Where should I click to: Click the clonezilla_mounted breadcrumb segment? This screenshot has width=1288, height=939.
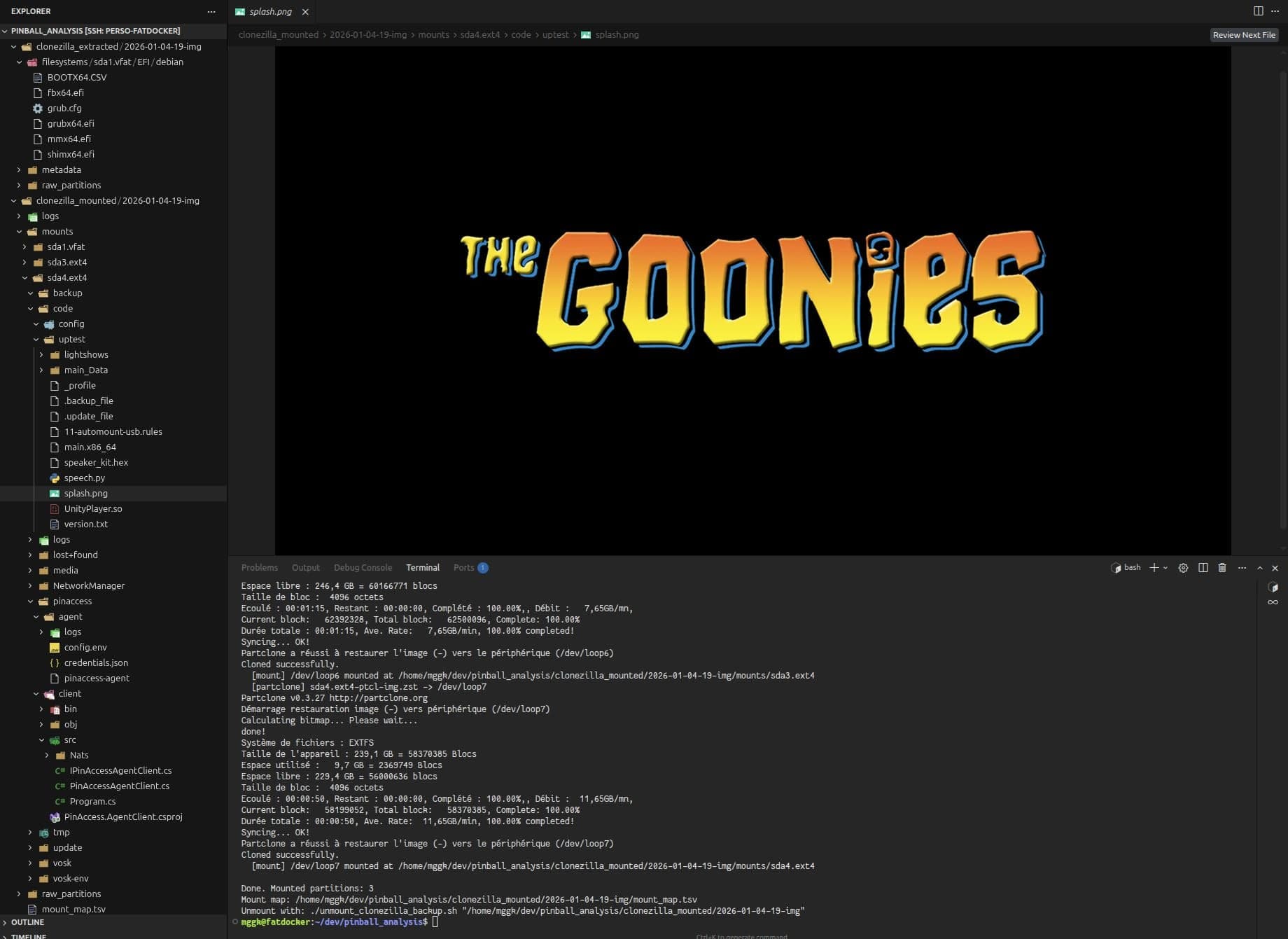point(279,35)
